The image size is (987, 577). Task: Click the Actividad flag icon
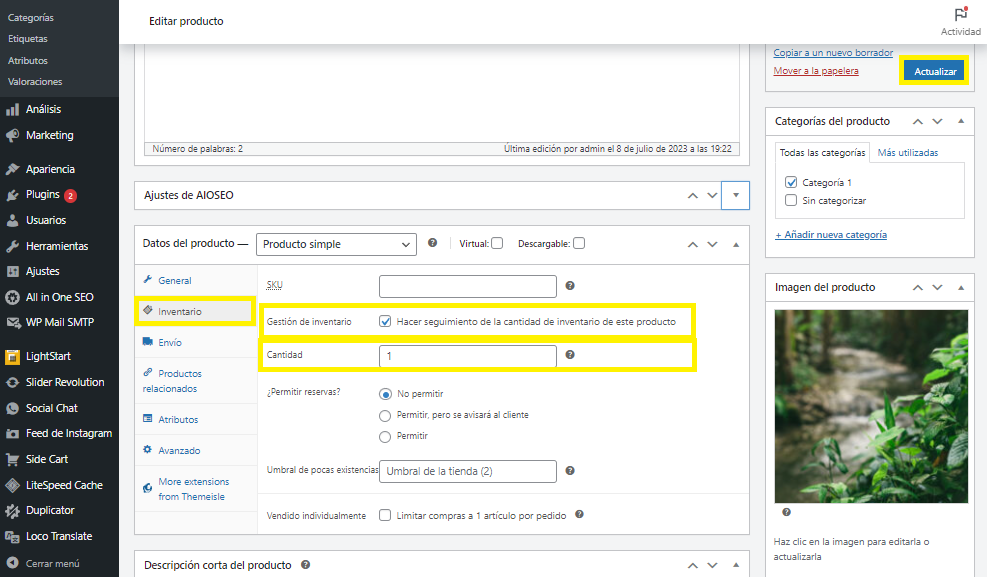click(x=960, y=14)
